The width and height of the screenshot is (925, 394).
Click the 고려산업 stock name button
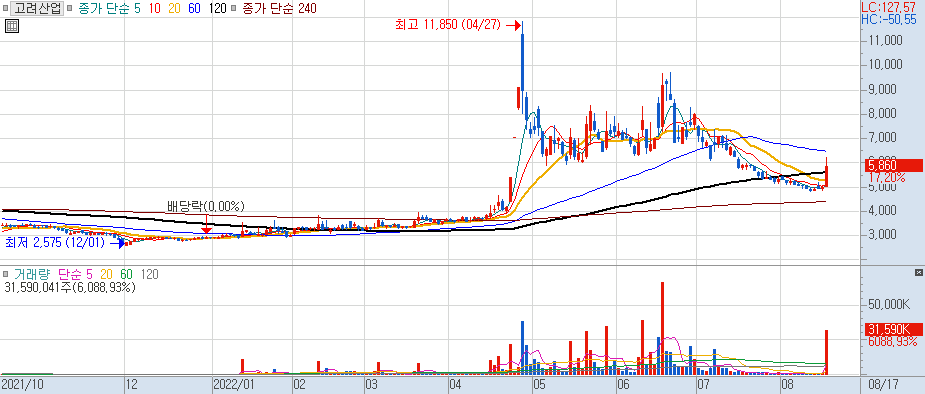pyautogui.click(x=37, y=9)
